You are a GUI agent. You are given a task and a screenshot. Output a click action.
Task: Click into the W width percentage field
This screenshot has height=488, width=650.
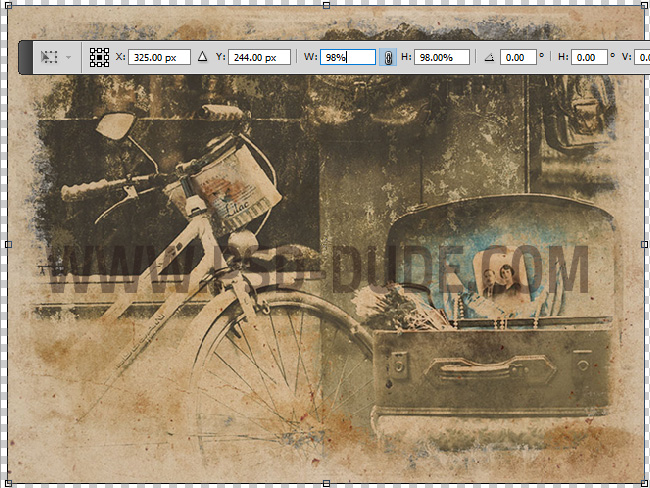[x=348, y=57]
